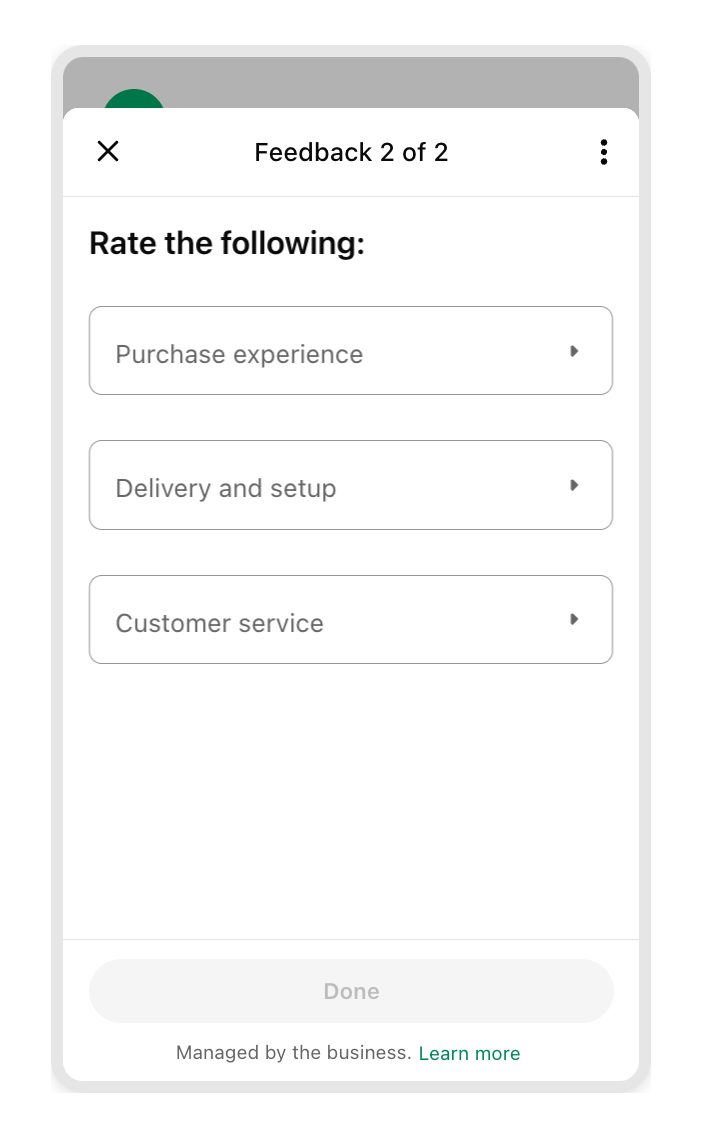Click the green avatar circle behind the sheet
Screen dimensions: 702x1144
[x=134, y=99]
